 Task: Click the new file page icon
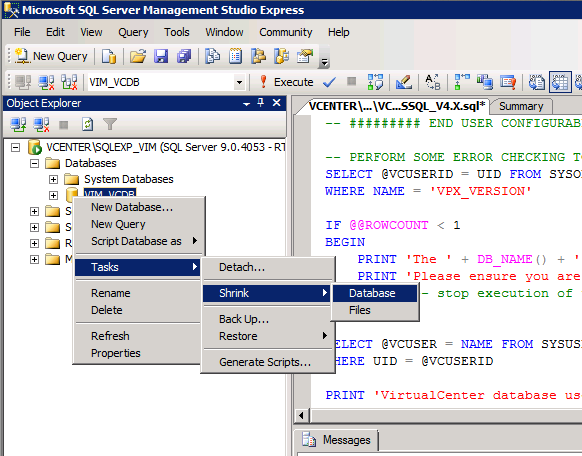[x=109, y=56]
